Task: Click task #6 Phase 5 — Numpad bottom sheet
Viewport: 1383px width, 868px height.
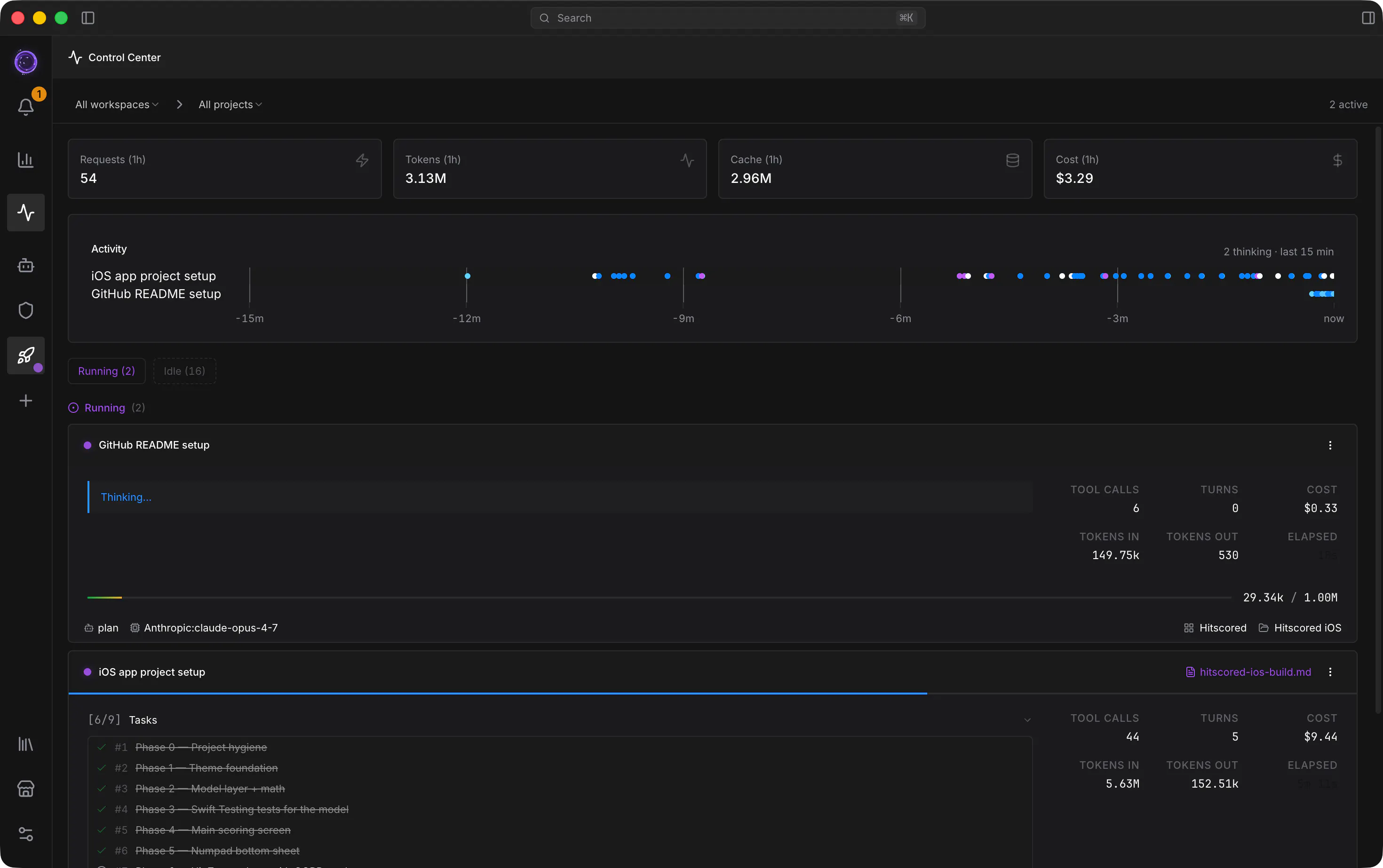Action: tap(218, 851)
